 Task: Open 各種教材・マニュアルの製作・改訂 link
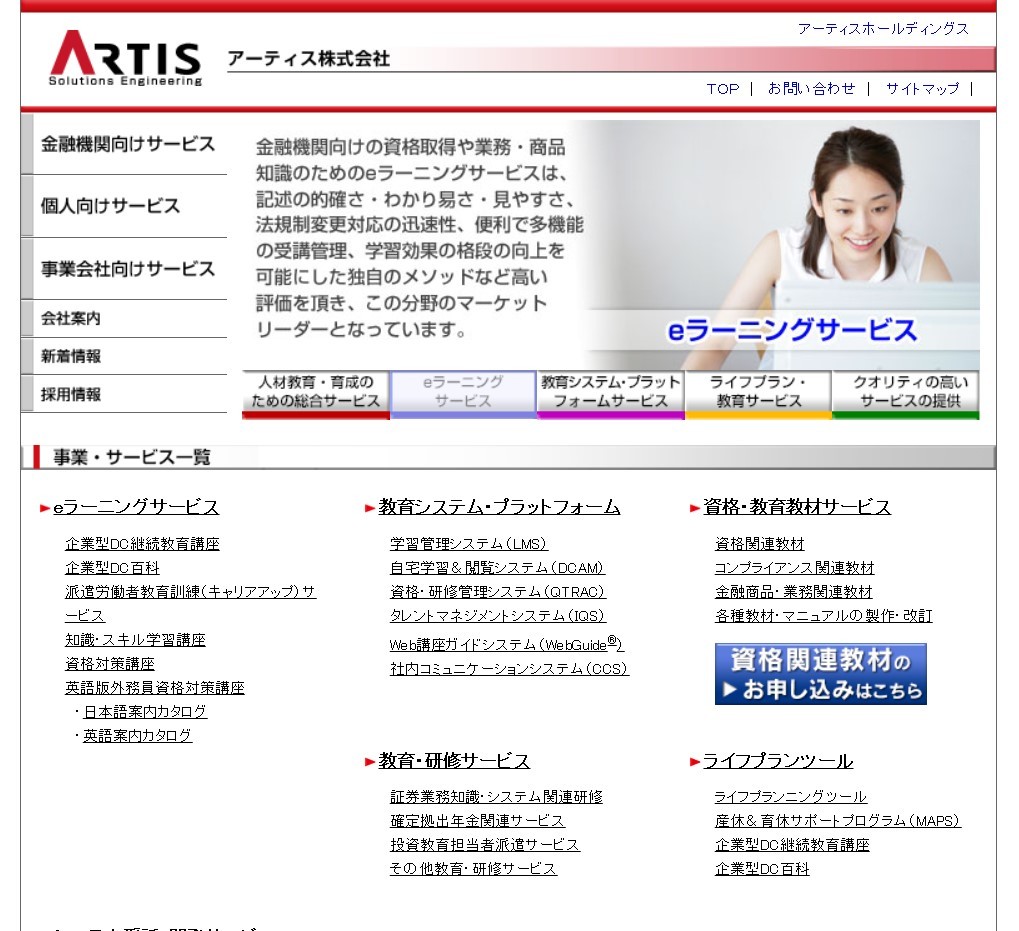tap(823, 616)
